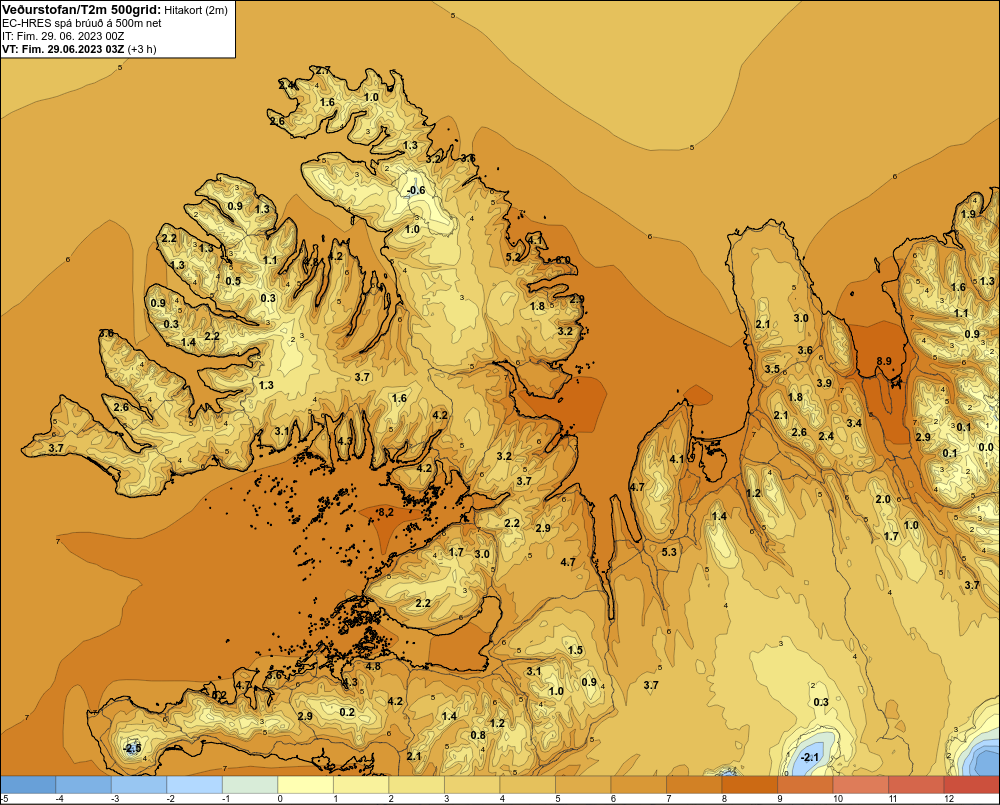Click the 4.7 value near the fjord island
The image size is (1000, 805).
(636, 487)
